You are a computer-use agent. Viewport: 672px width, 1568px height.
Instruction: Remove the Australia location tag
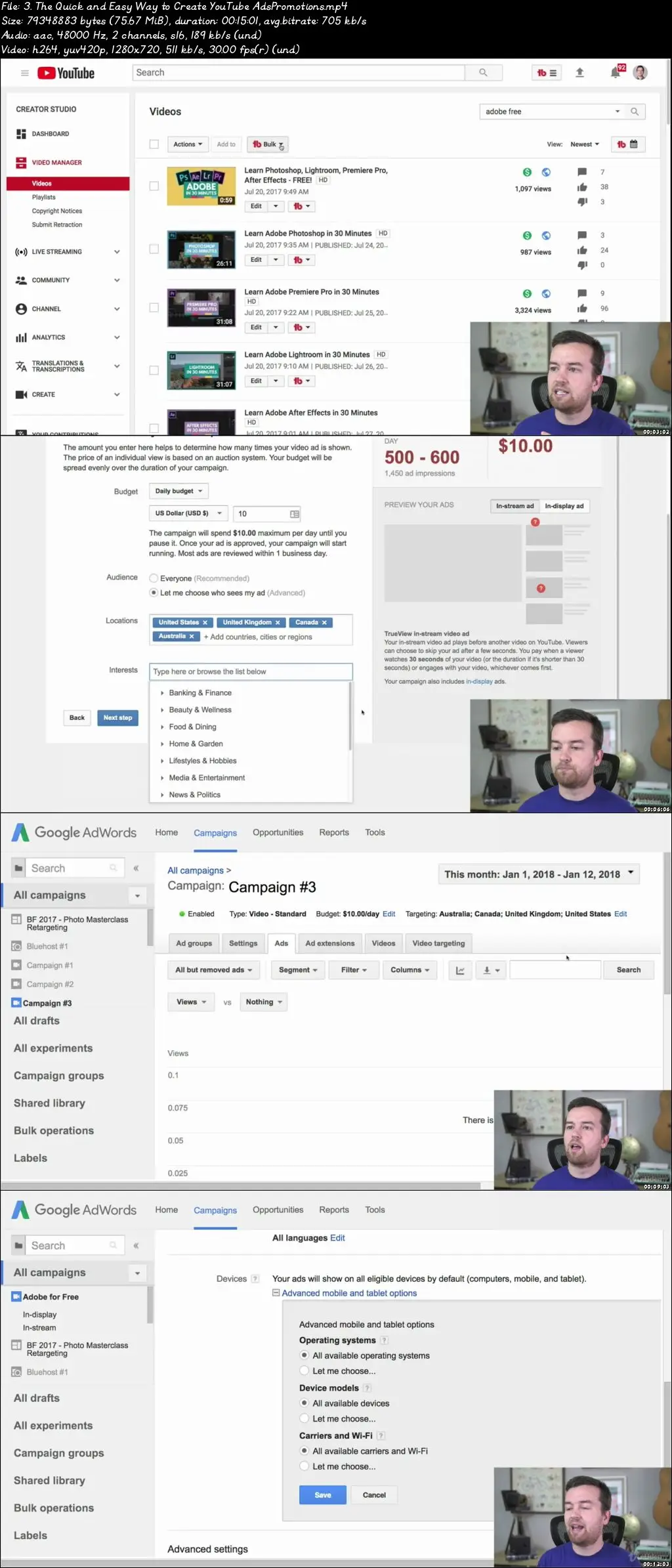[x=192, y=636]
